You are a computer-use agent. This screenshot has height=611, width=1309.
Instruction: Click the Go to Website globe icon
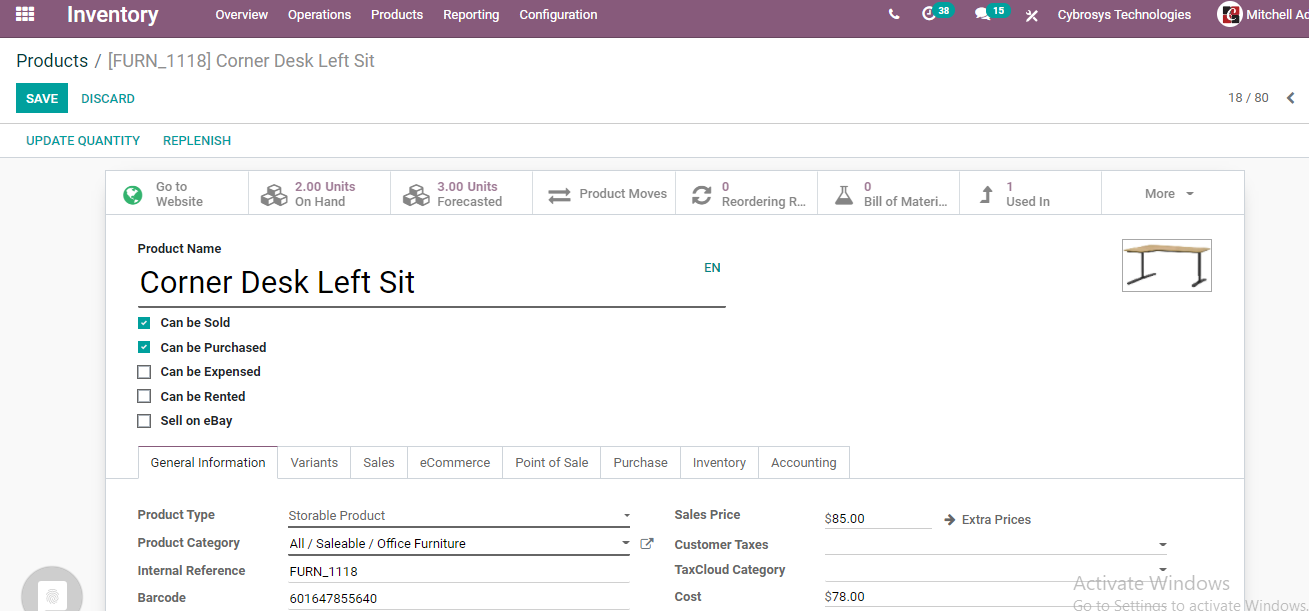click(x=133, y=194)
